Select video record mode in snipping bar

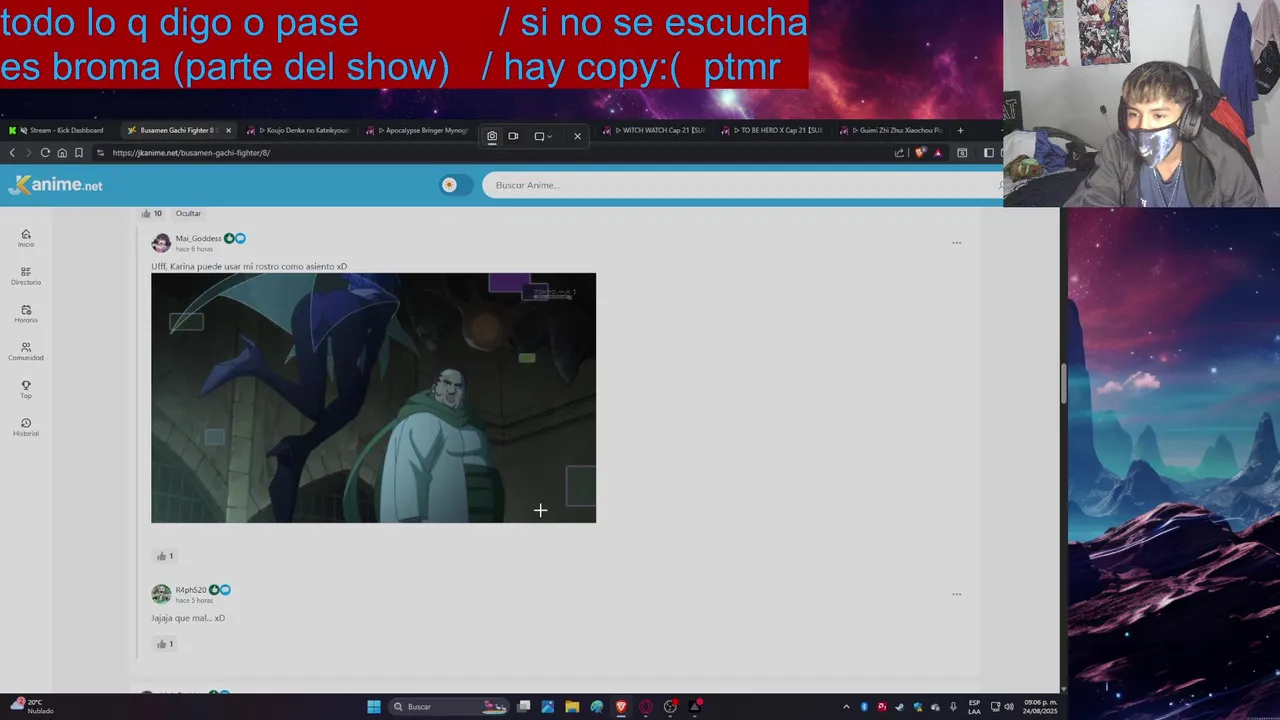(x=513, y=136)
